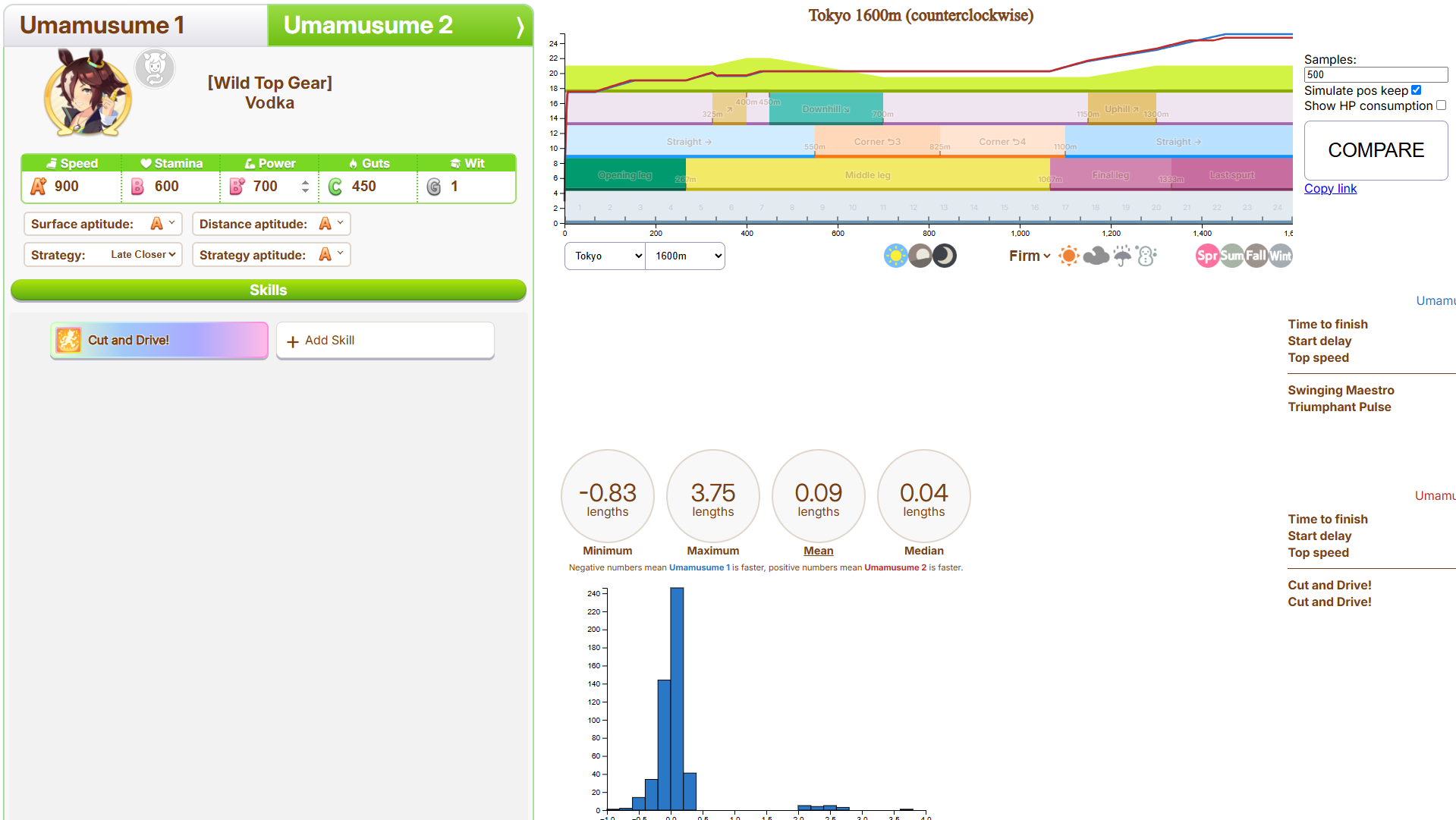The width and height of the screenshot is (1456, 820).
Task: Click the Median 0.04 lengths circle
Action: [923, 496]
